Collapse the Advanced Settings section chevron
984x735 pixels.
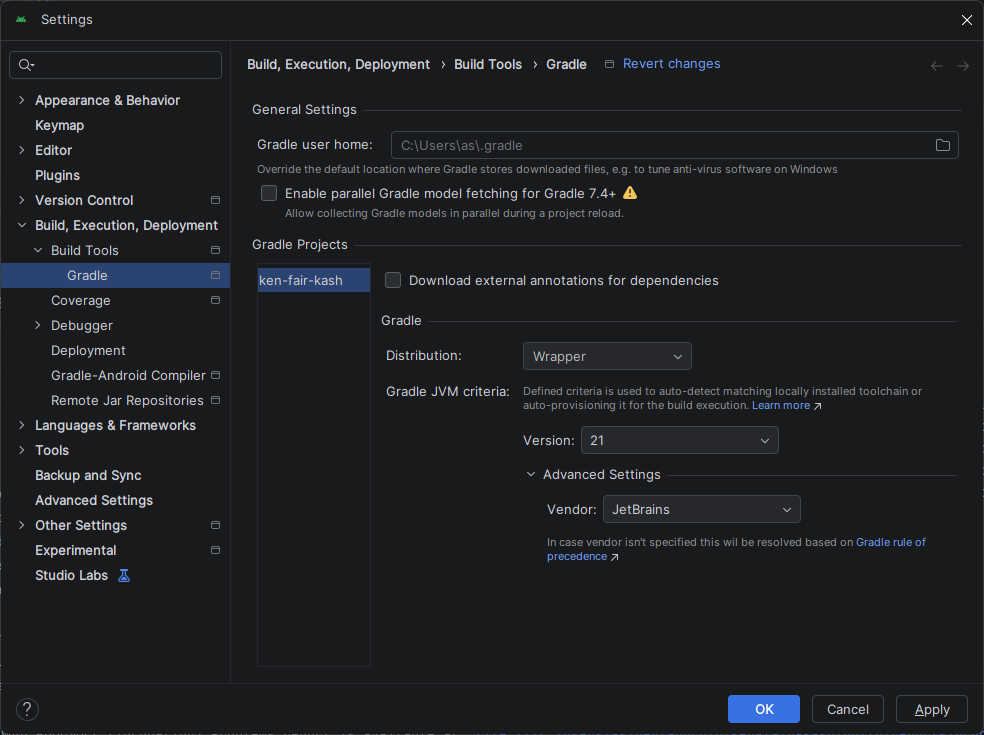coord(531,475)
